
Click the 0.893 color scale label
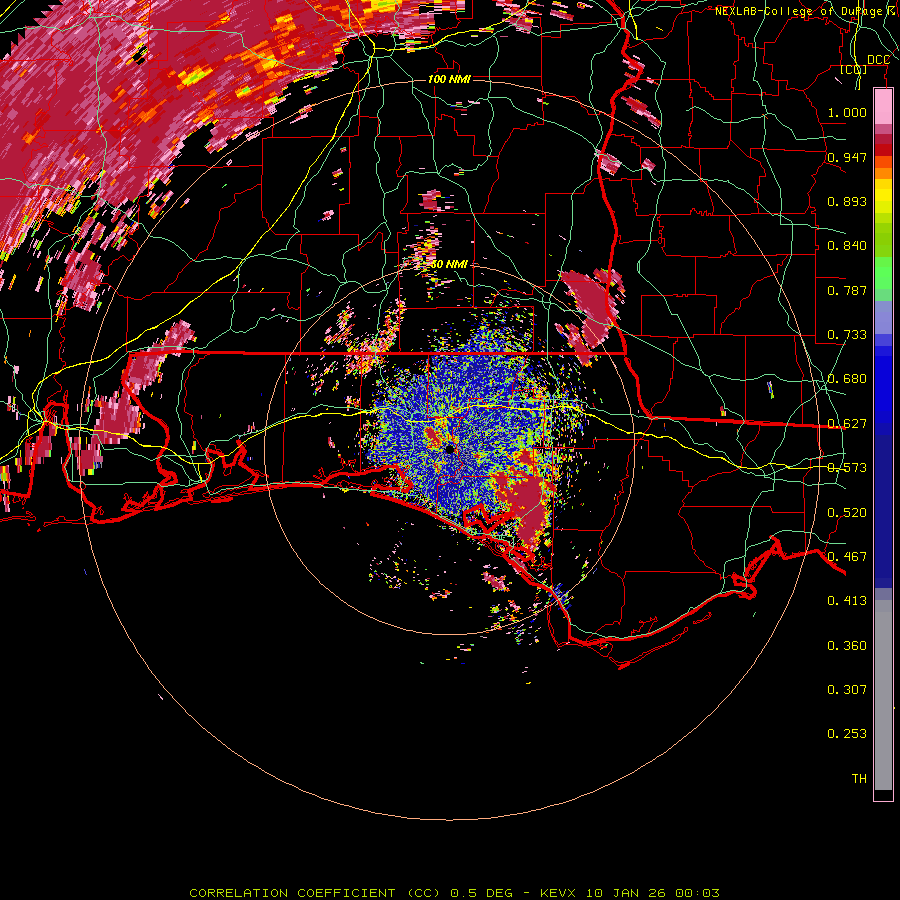pos(847,201)
